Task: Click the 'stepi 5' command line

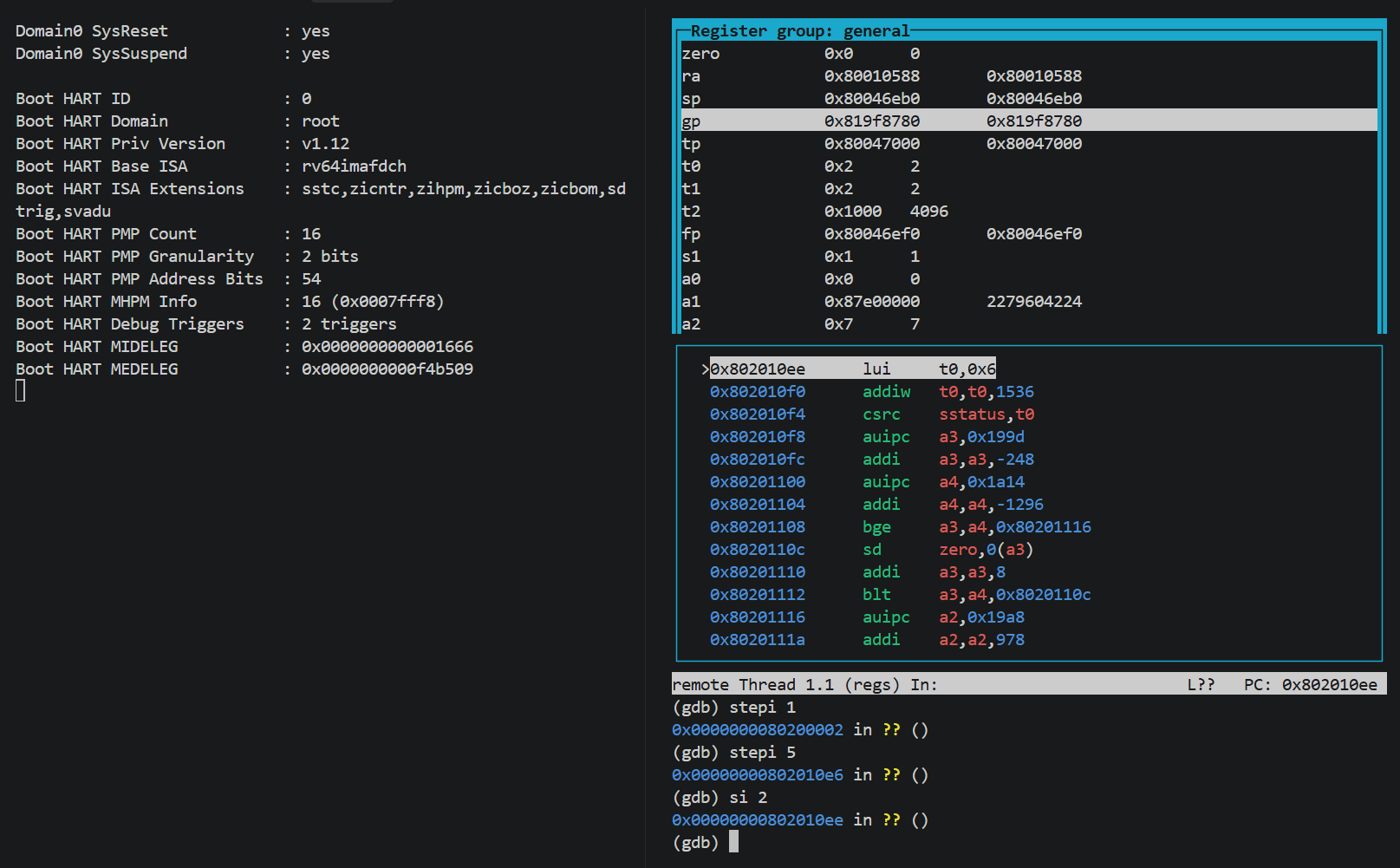Action: (x=733, y=753)
